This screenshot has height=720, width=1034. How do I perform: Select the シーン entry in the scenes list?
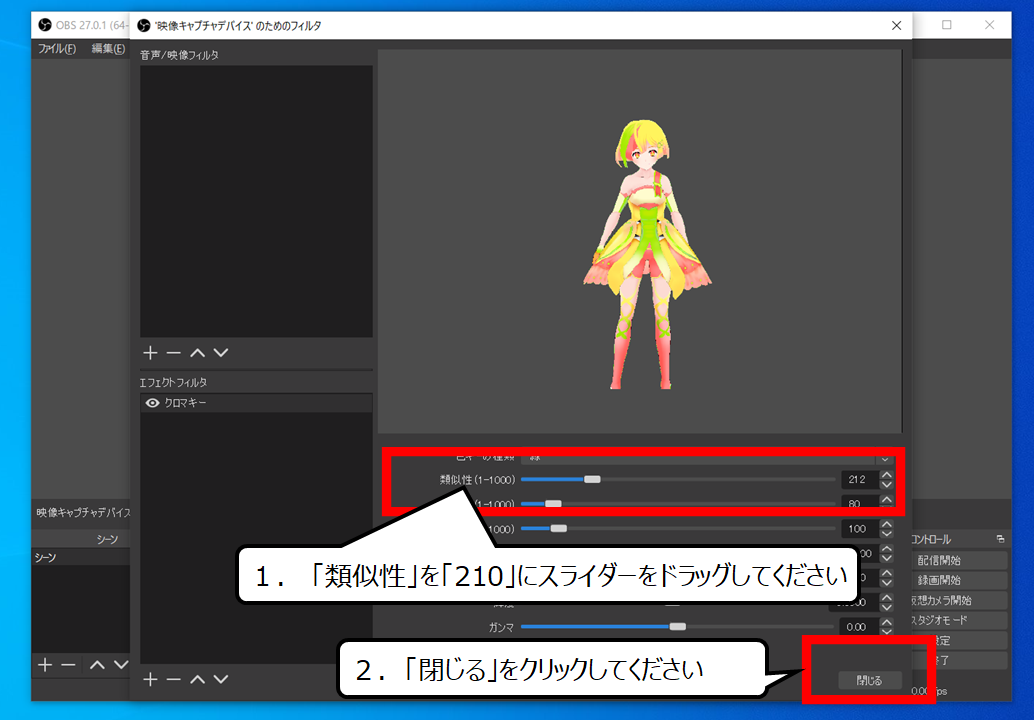click(80, 558)
